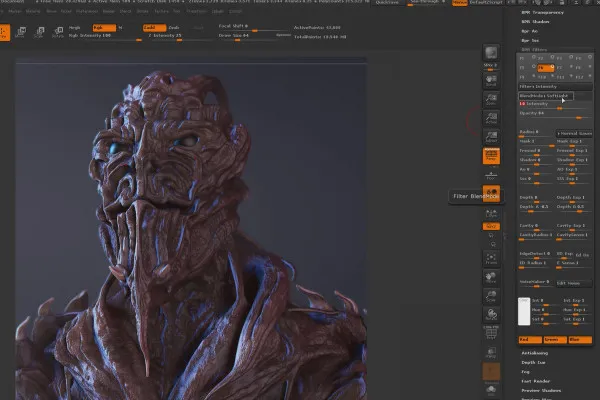The width and height of the screenshot is (600, 400).
Task: Expand the Depth Cue section
Action: (x=533, y=362)
